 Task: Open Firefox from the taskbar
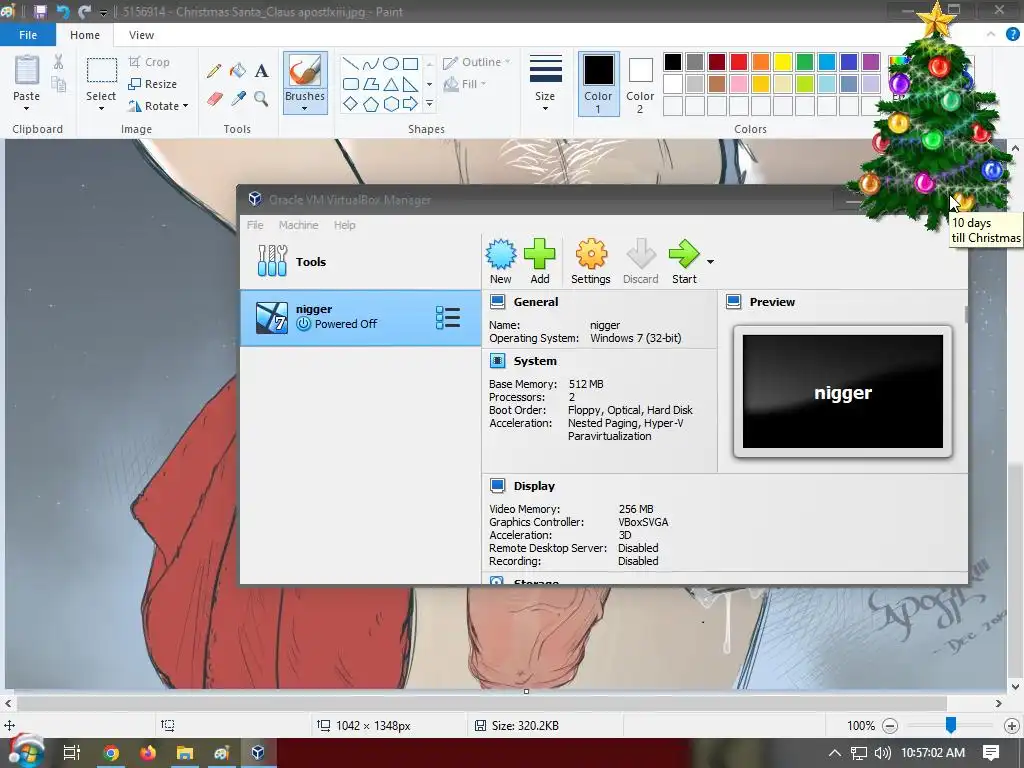pyautogui.click(x=148, y=753)
